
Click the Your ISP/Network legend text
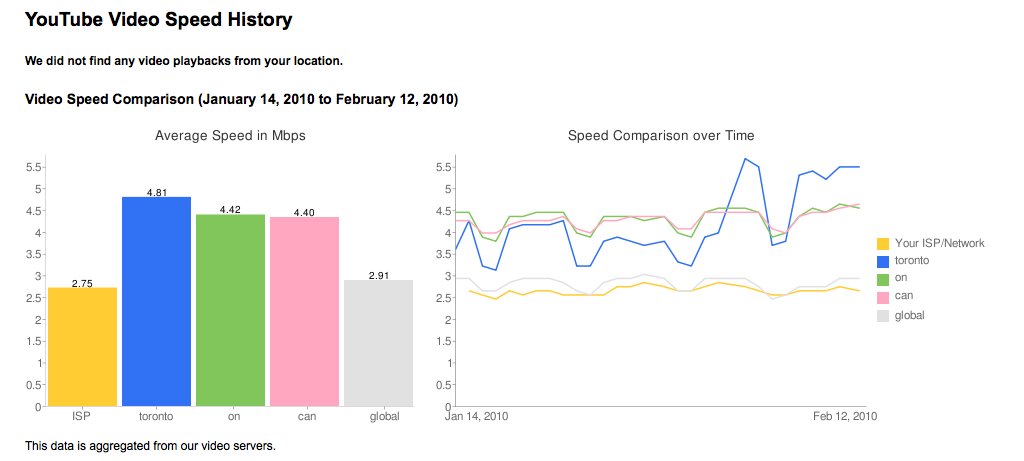[940, 243]
